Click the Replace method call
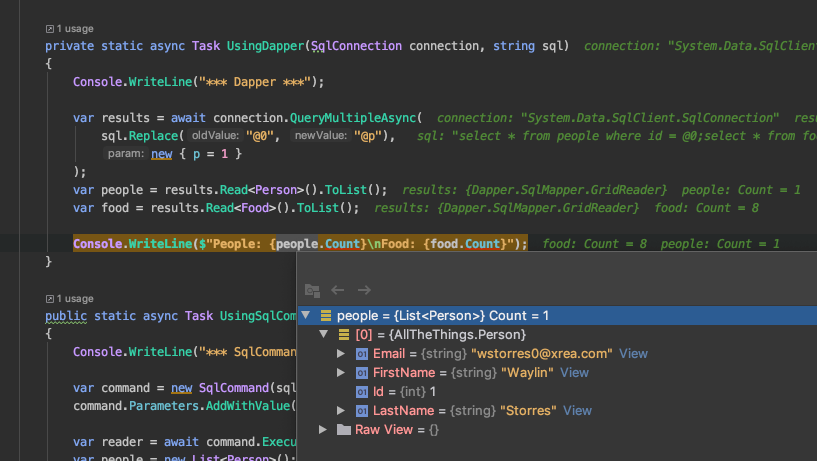Screen dimensions: 817x461 coord(153,136)
